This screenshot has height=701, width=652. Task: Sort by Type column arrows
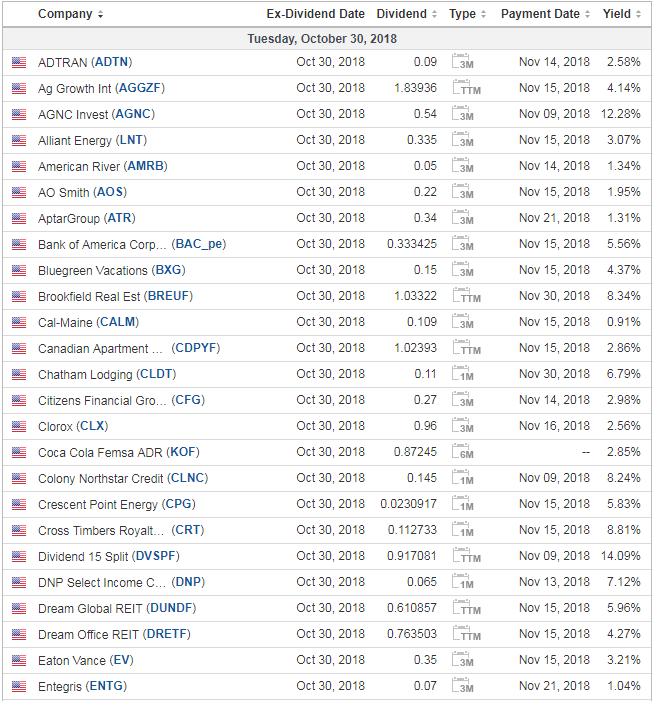pyautogui.click(x=483, y=14)
